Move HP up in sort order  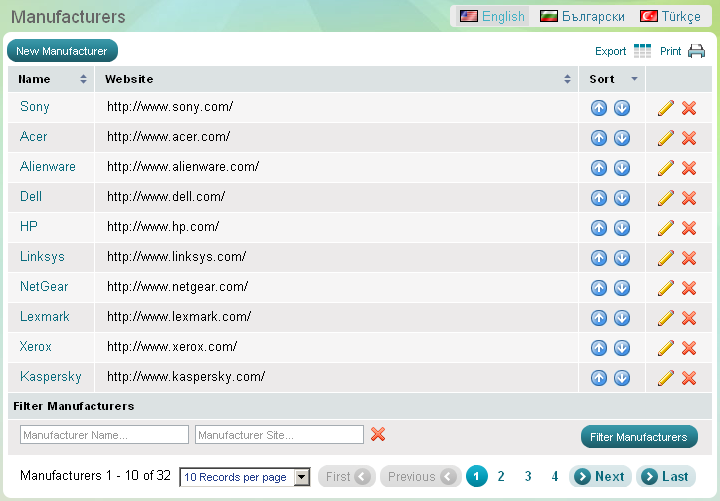point(599,228)
